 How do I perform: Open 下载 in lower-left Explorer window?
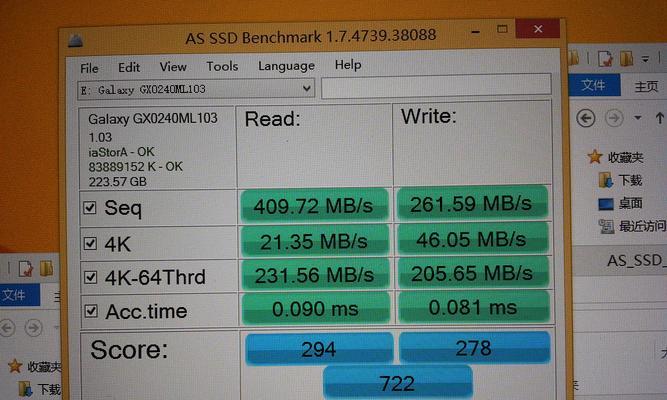(40, 389)
